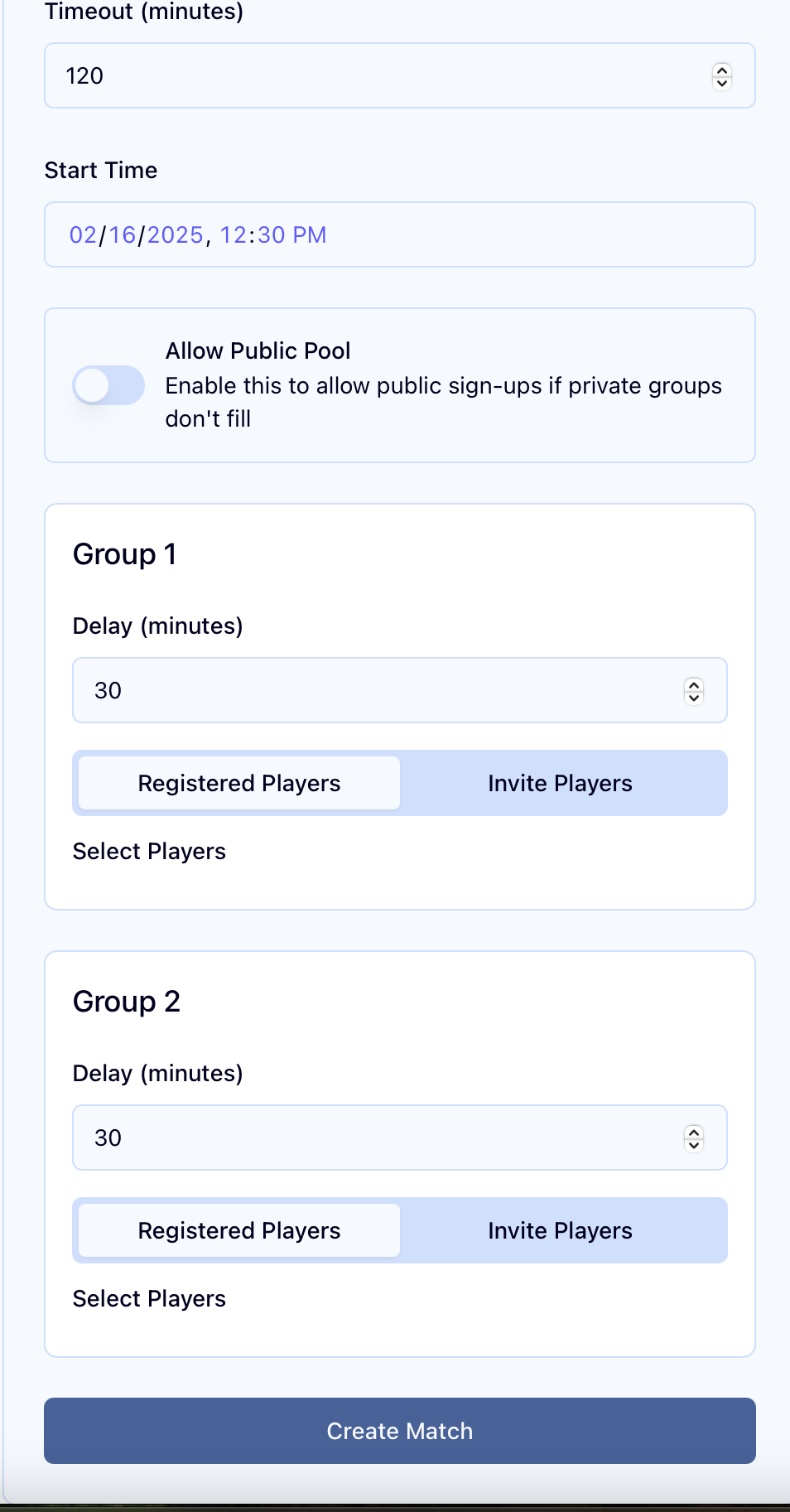Switch Group 2 to Invite Players

click(x=560, y=1230)
